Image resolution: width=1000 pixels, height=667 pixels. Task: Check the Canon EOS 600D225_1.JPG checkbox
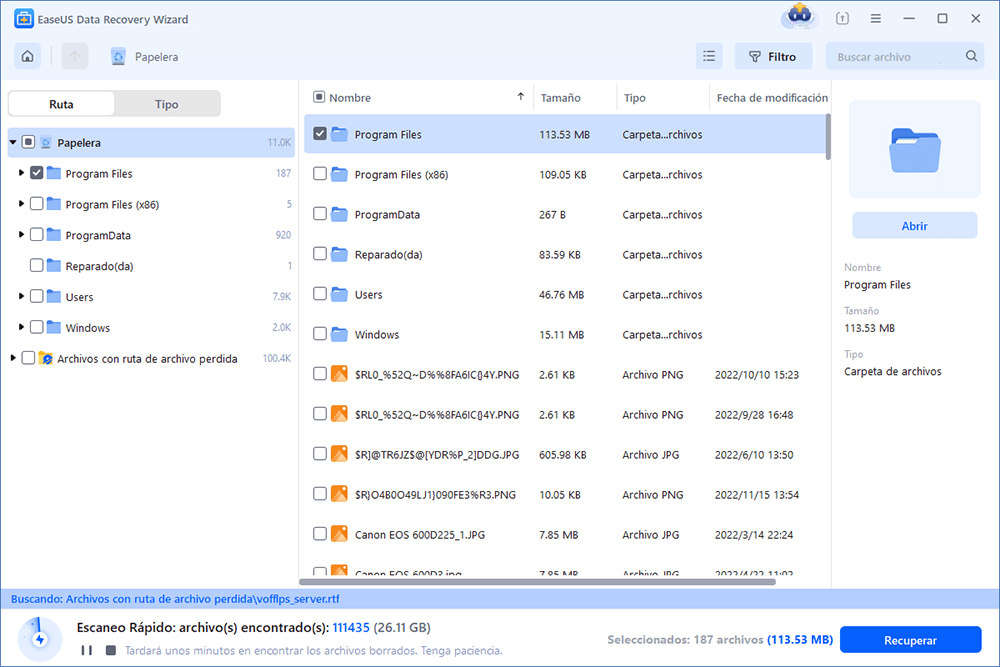pyautogui.click(x=320, y=533)
